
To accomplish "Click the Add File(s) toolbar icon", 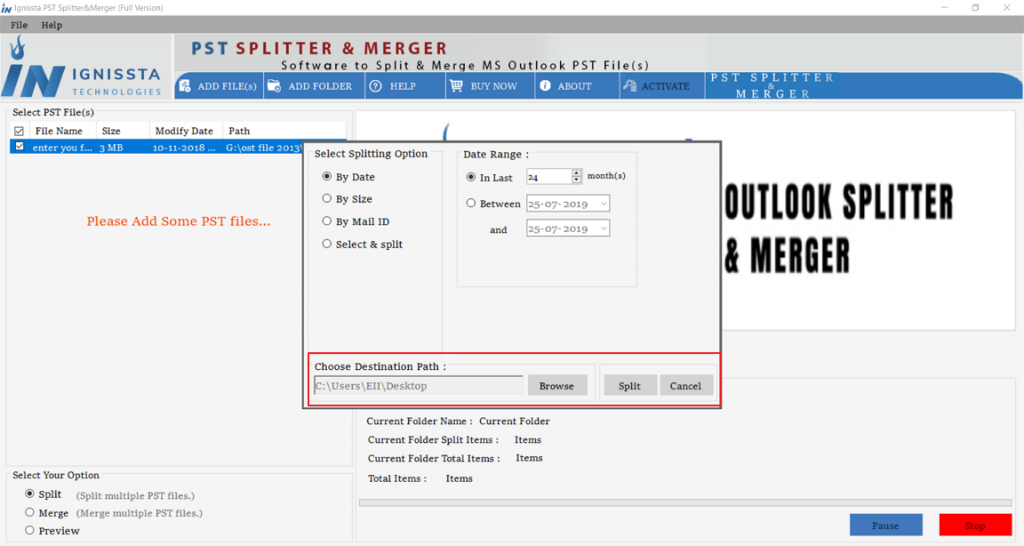I will click(185, 86).
